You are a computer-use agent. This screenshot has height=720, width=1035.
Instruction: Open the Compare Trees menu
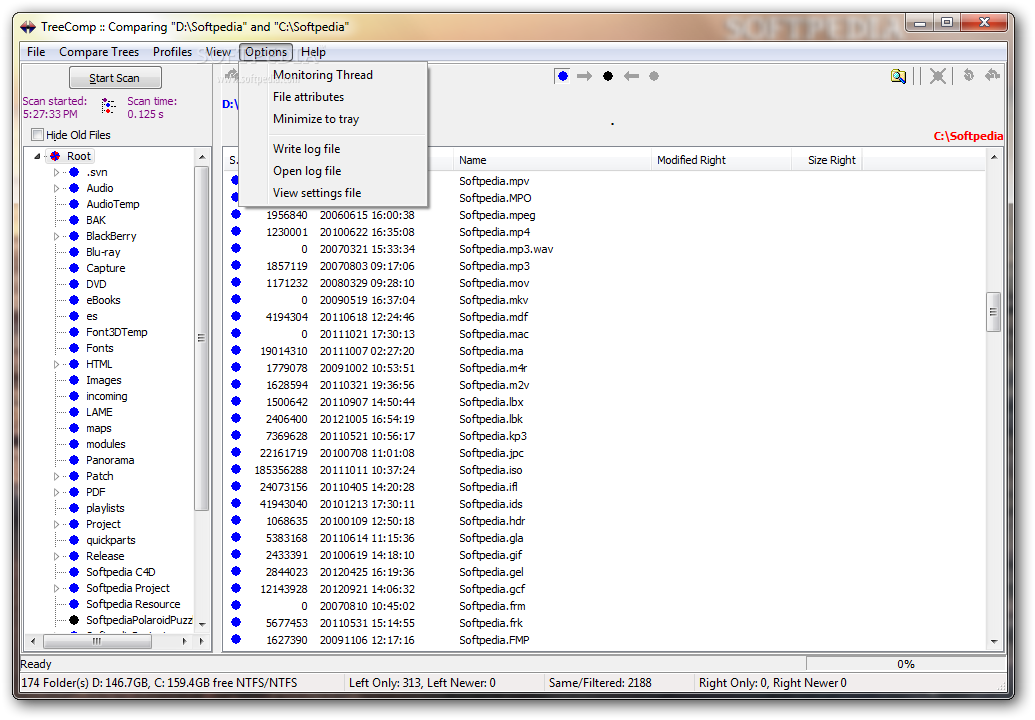[99, 52]
